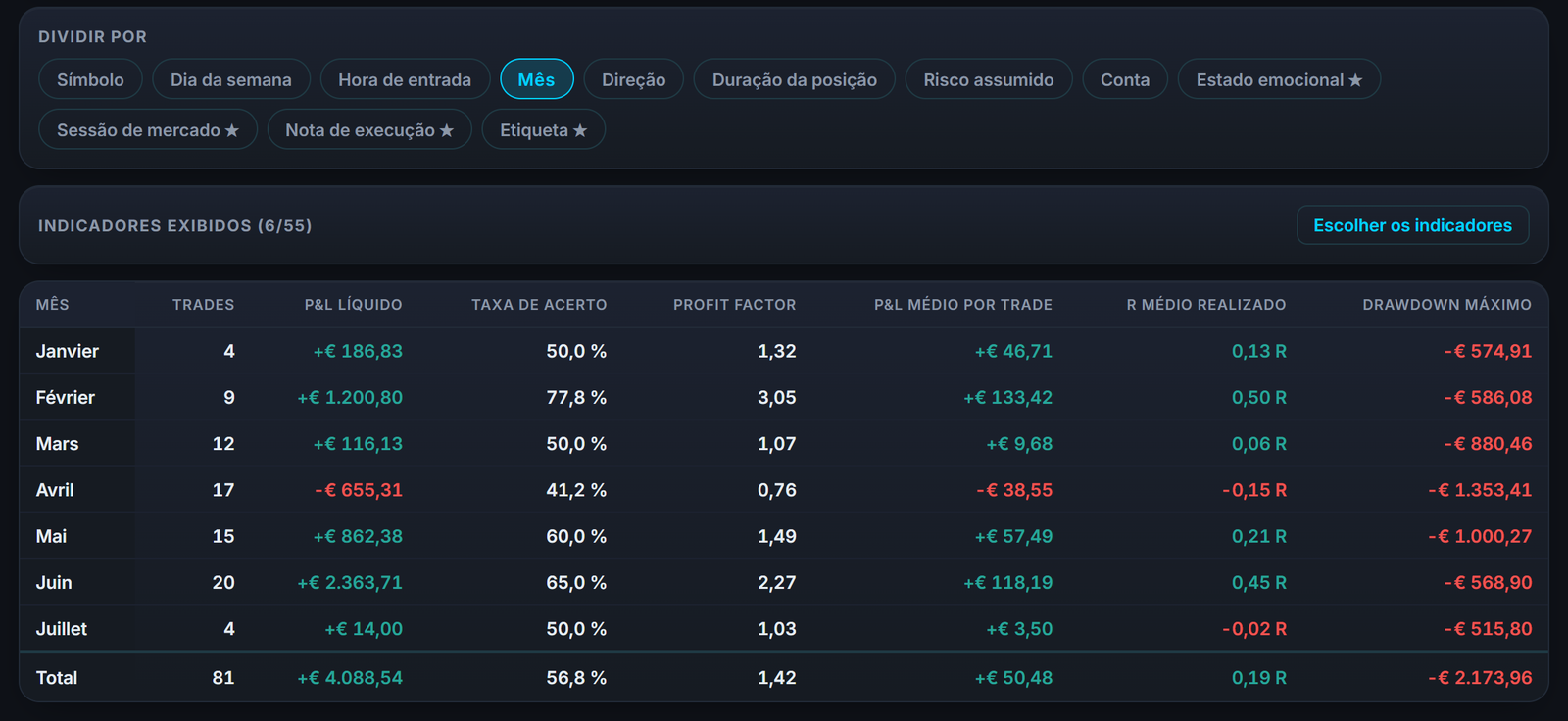Click INDICADORES EXIBIDOS (6/55) label
Image resolution: width=1568 pixels, height=721 pixels.
[175, 225]
